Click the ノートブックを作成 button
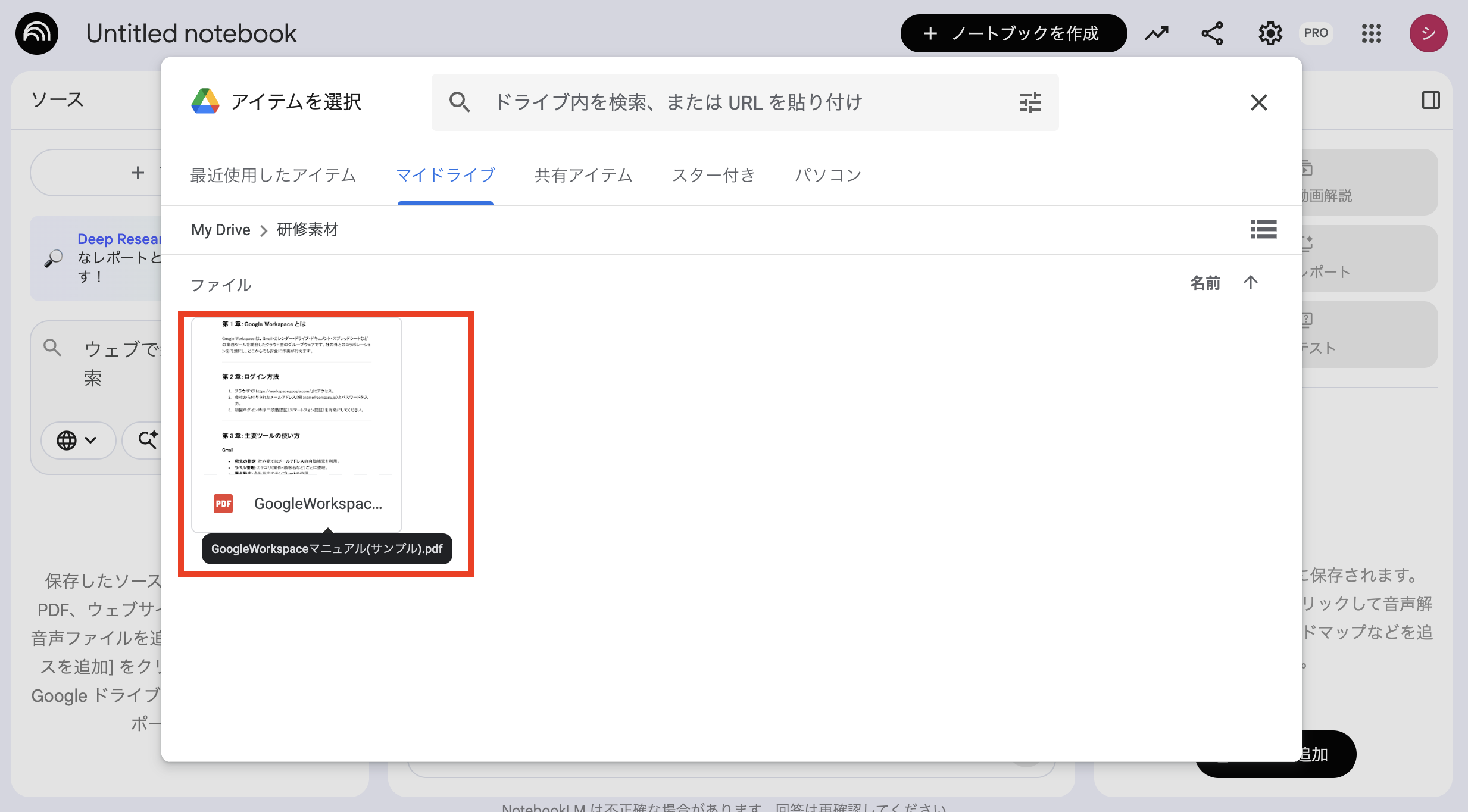The height and width of the screenshot is (812, 1468). (1013, 33)
